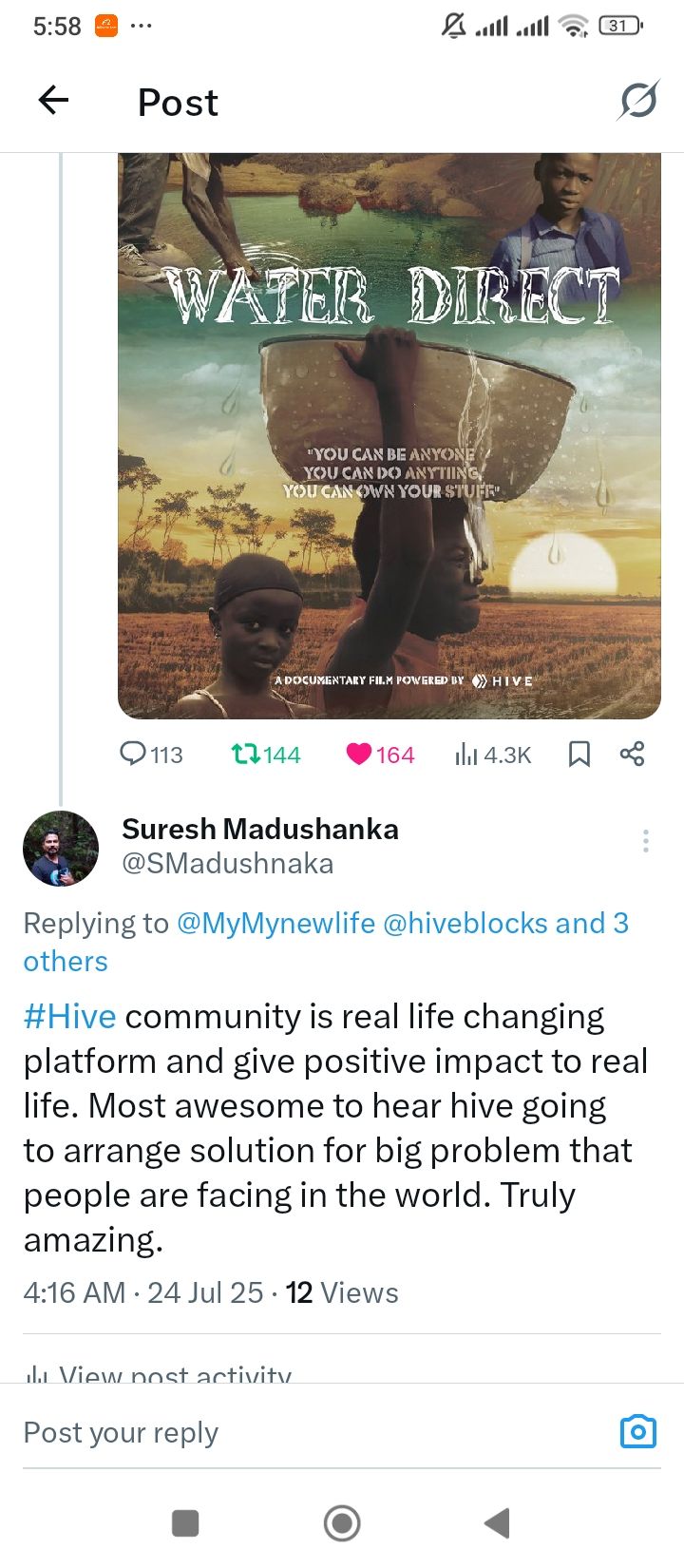
Task: Tap the reply bubble with 113 comments
Action: (x=151, y=755)
